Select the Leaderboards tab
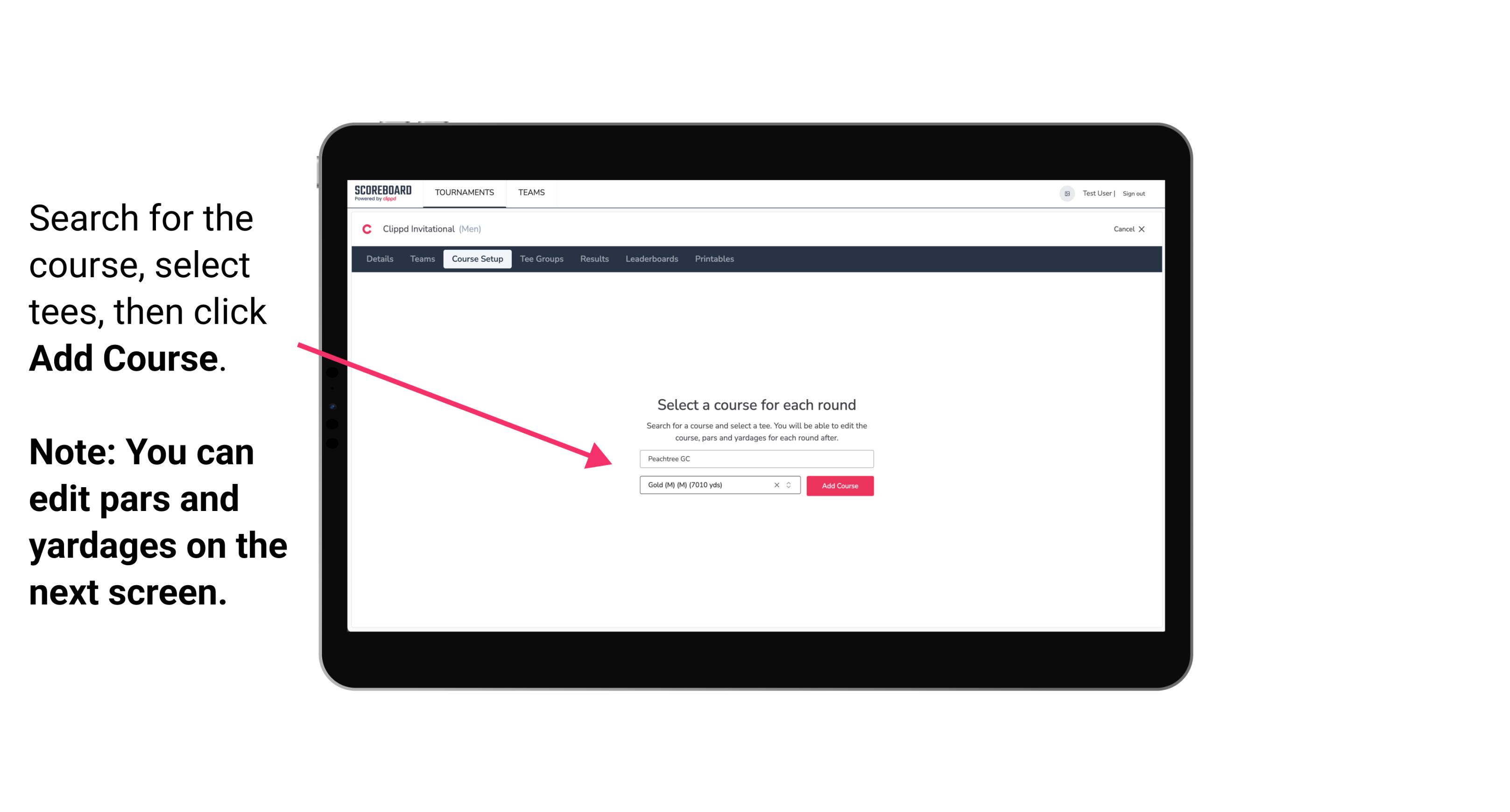The height and width of the screenshot is (812, 1510). coord(652,259)
